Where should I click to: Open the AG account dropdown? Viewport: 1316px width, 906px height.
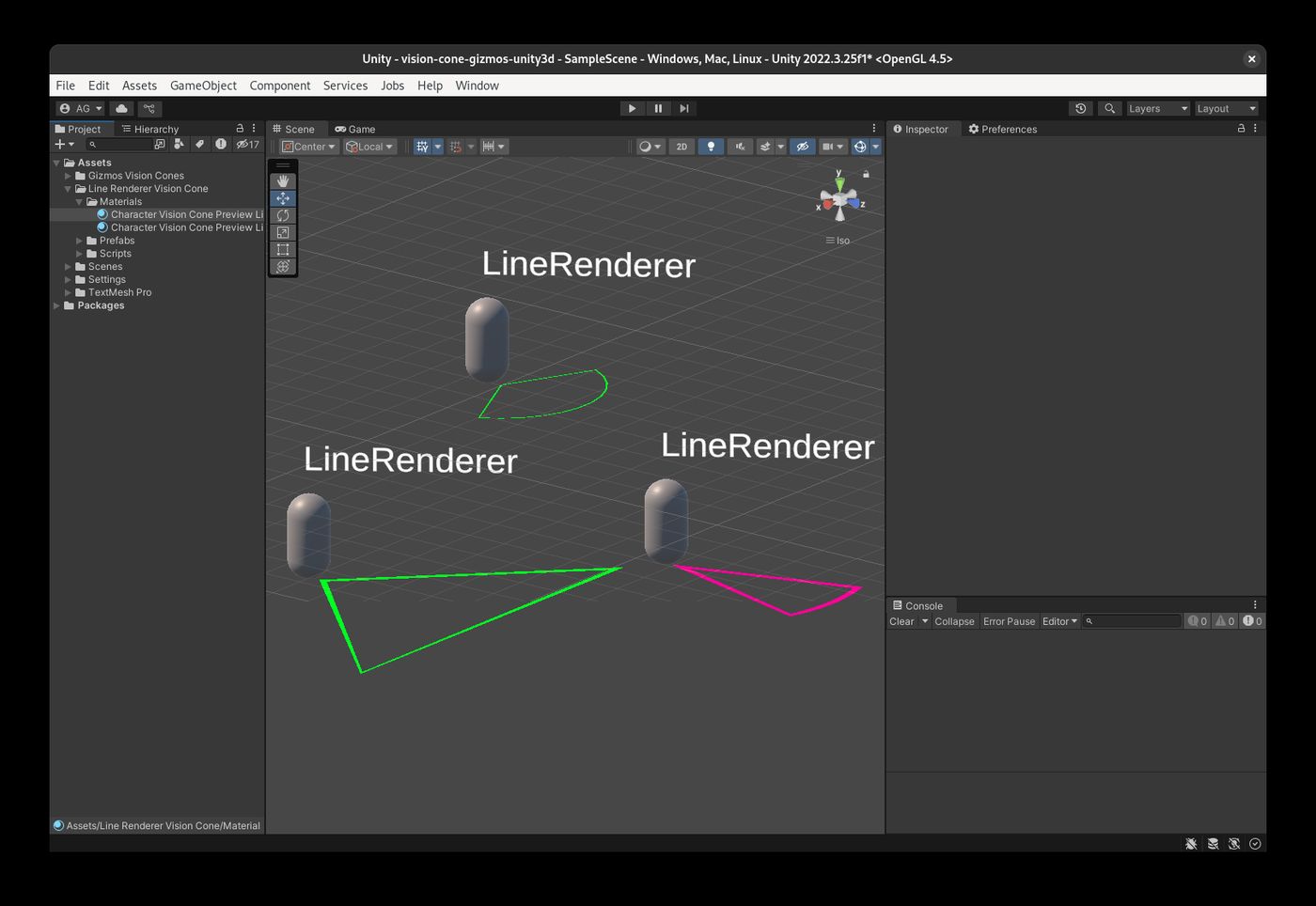click(x=80, y=108)
